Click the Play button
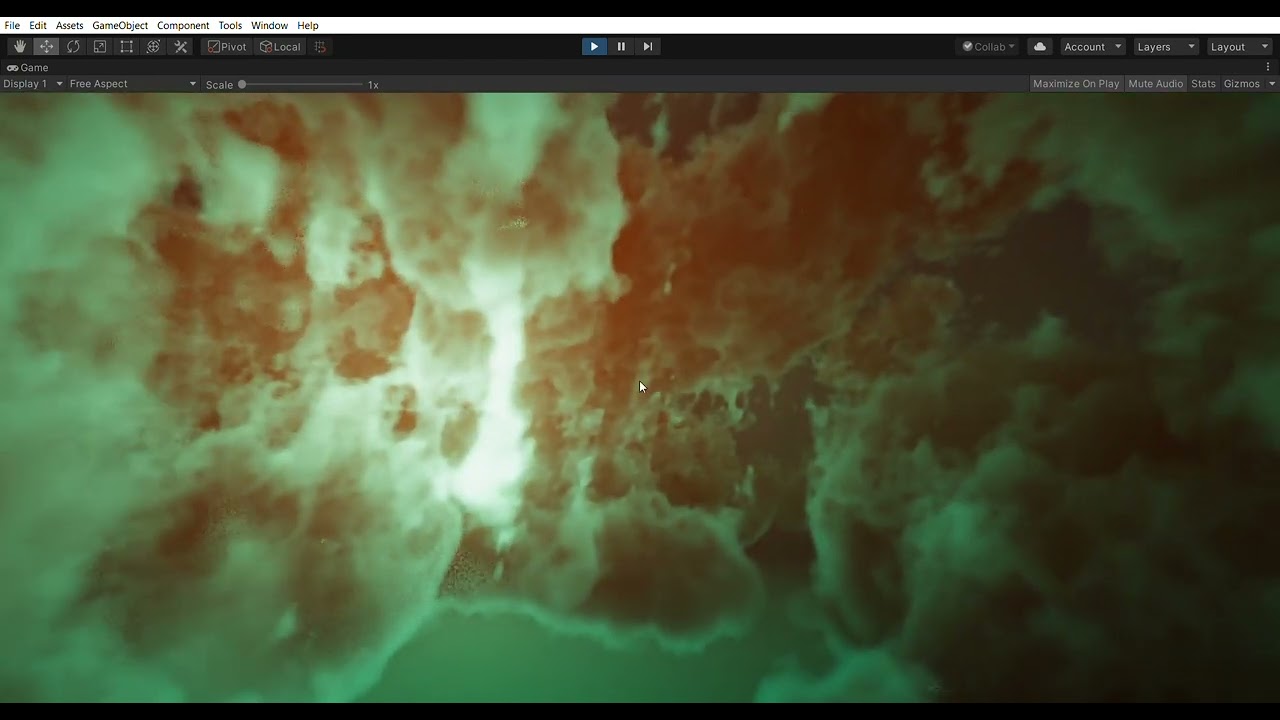 click(594, 46)
